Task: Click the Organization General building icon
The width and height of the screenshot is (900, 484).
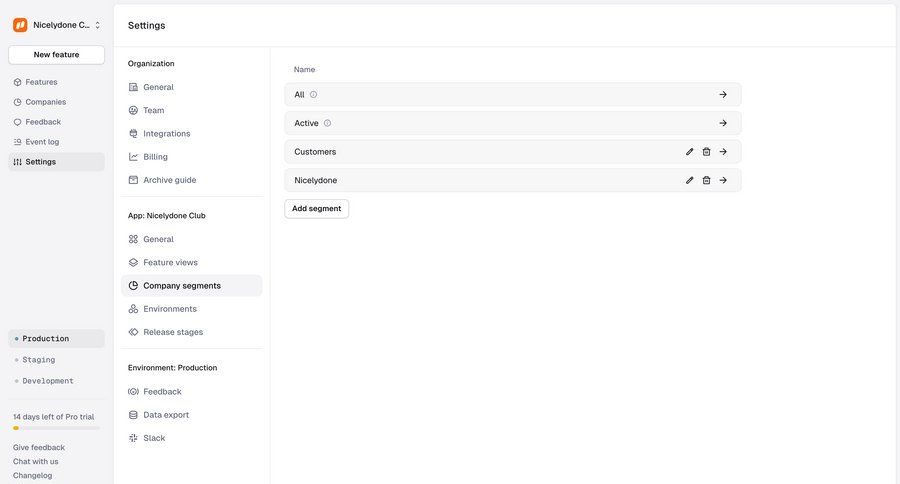Action: point(133,87)
